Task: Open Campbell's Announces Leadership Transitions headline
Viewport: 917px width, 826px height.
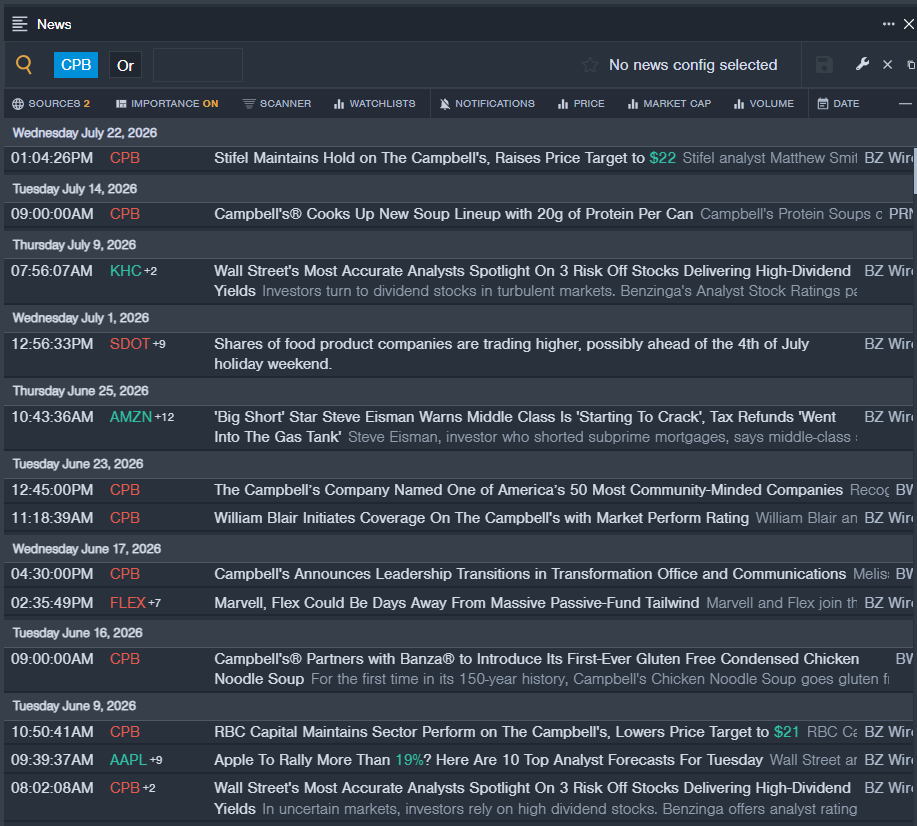Action: (x=530, y=574)
